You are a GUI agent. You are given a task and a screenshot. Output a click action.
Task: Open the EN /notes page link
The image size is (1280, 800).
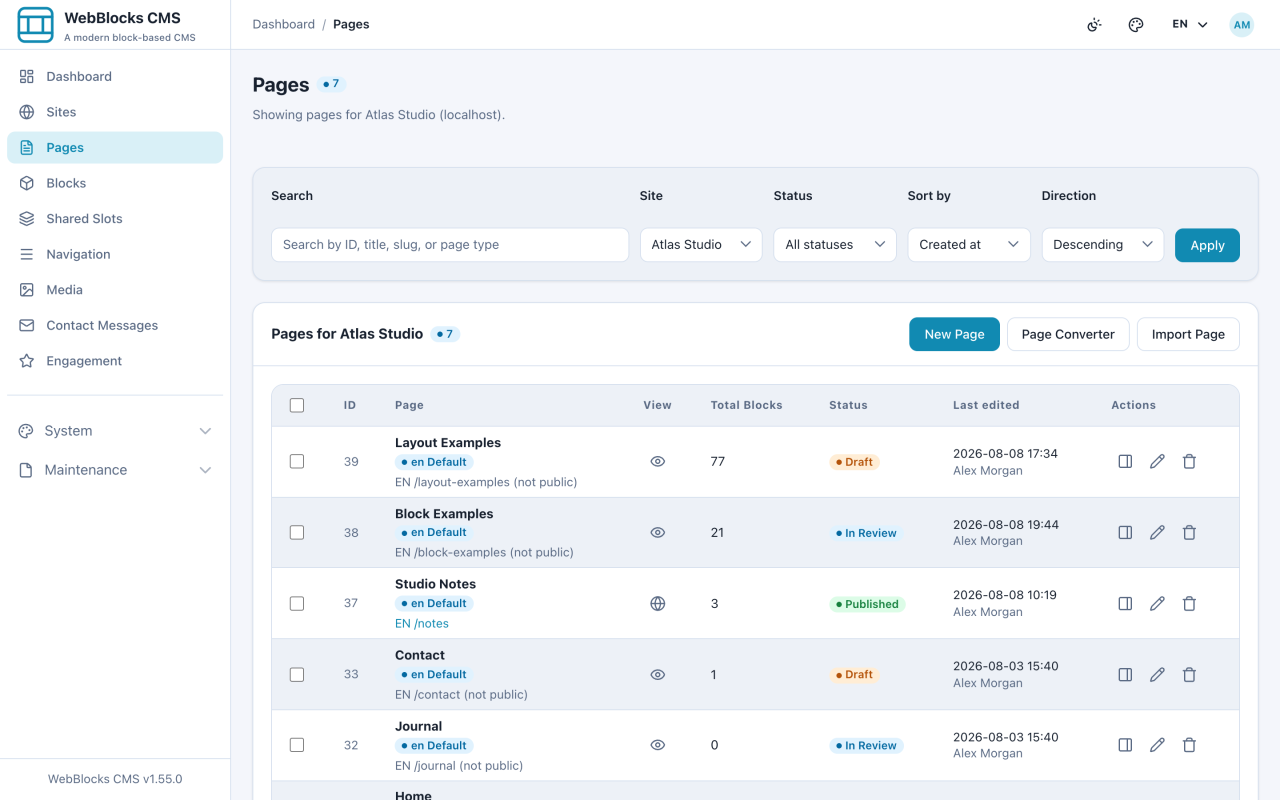(x=422, y=624)
